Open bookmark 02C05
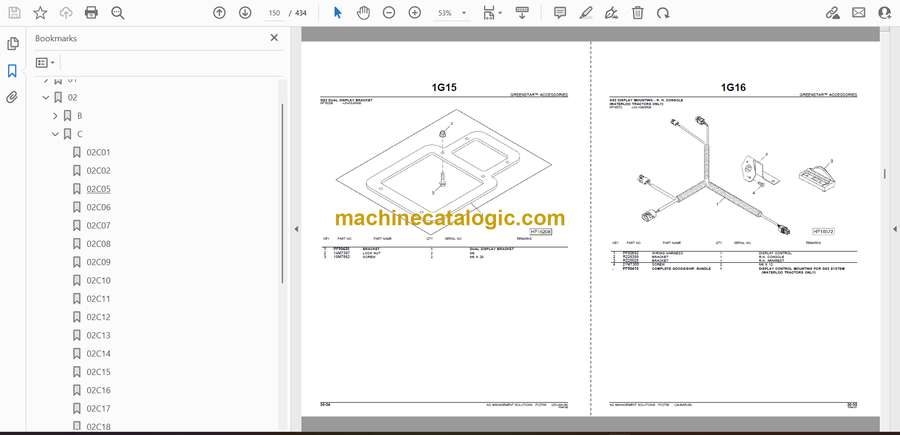This screenshot has height=435, width=900. 99,189
